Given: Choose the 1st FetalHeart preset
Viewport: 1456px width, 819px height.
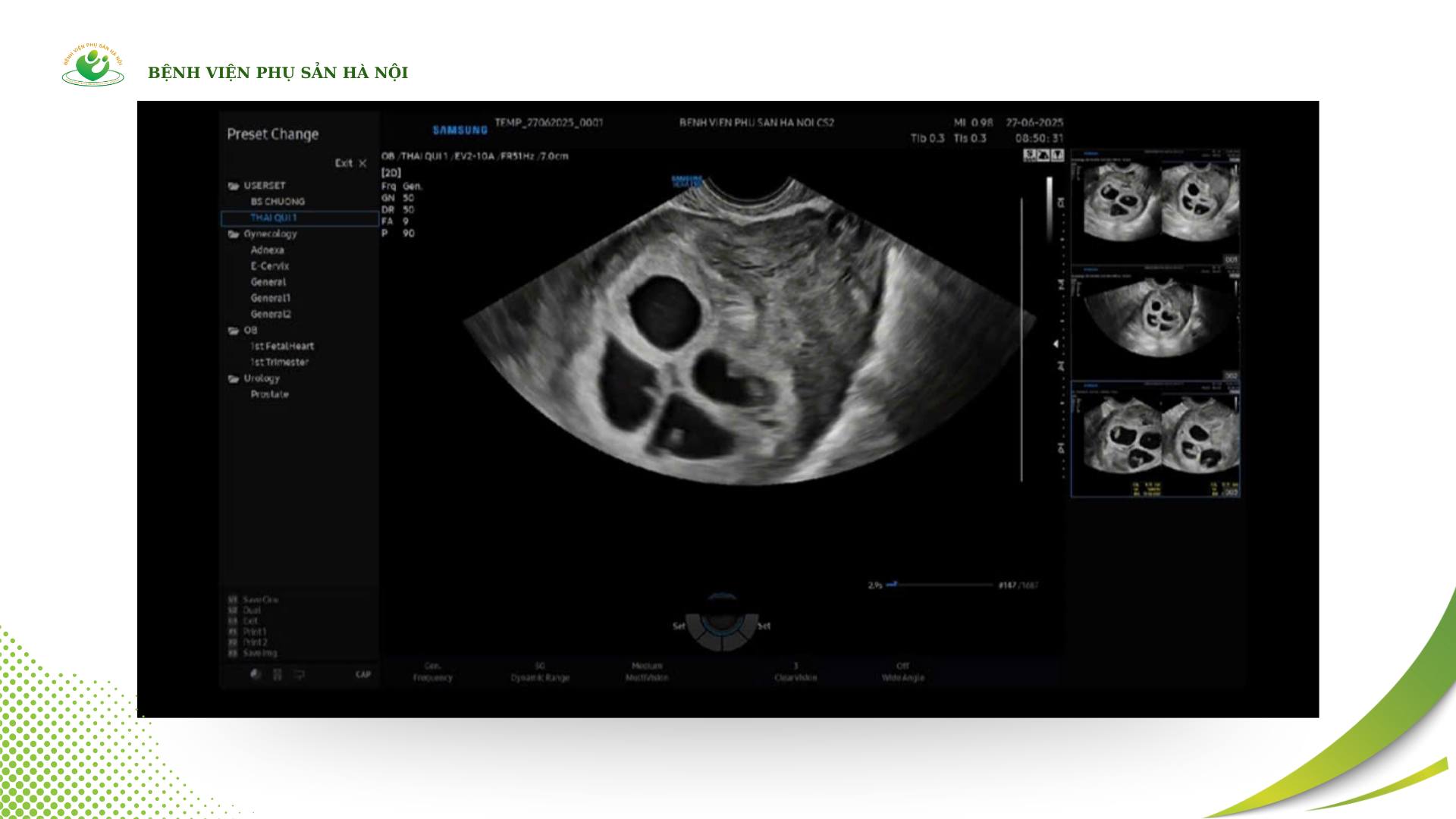Looking at the screenshot, I should tap(281, 346).
